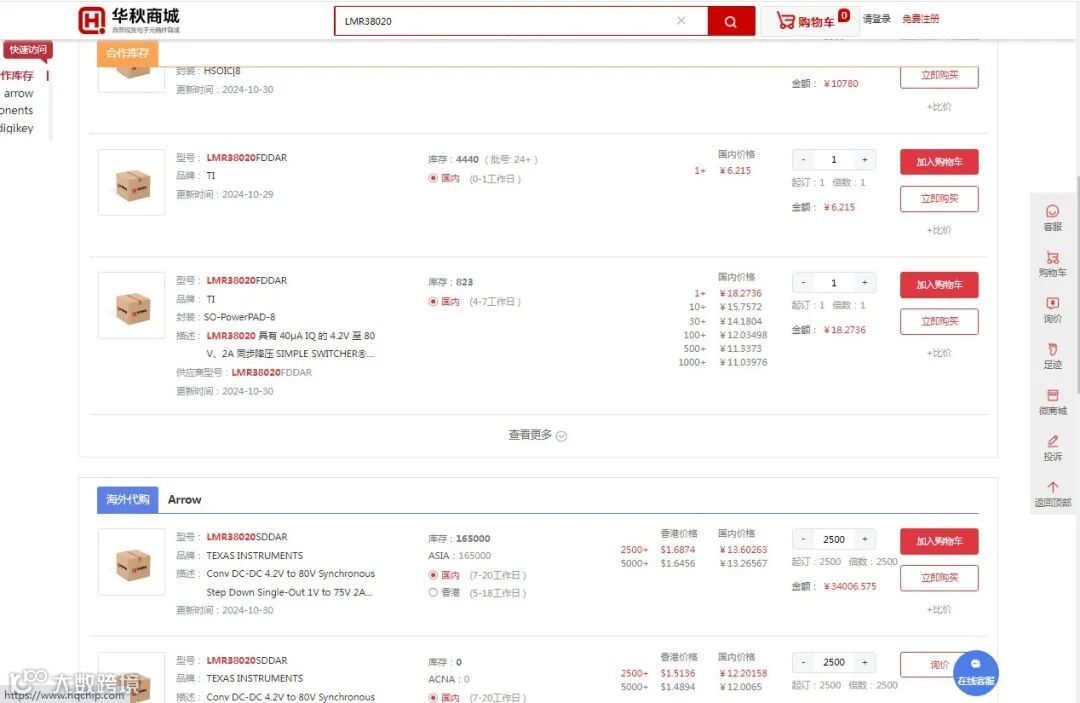Open complaint icon in right sidebar
Image resolution: width=1080 pixels, height=703 pixels.
[1052, 448]
